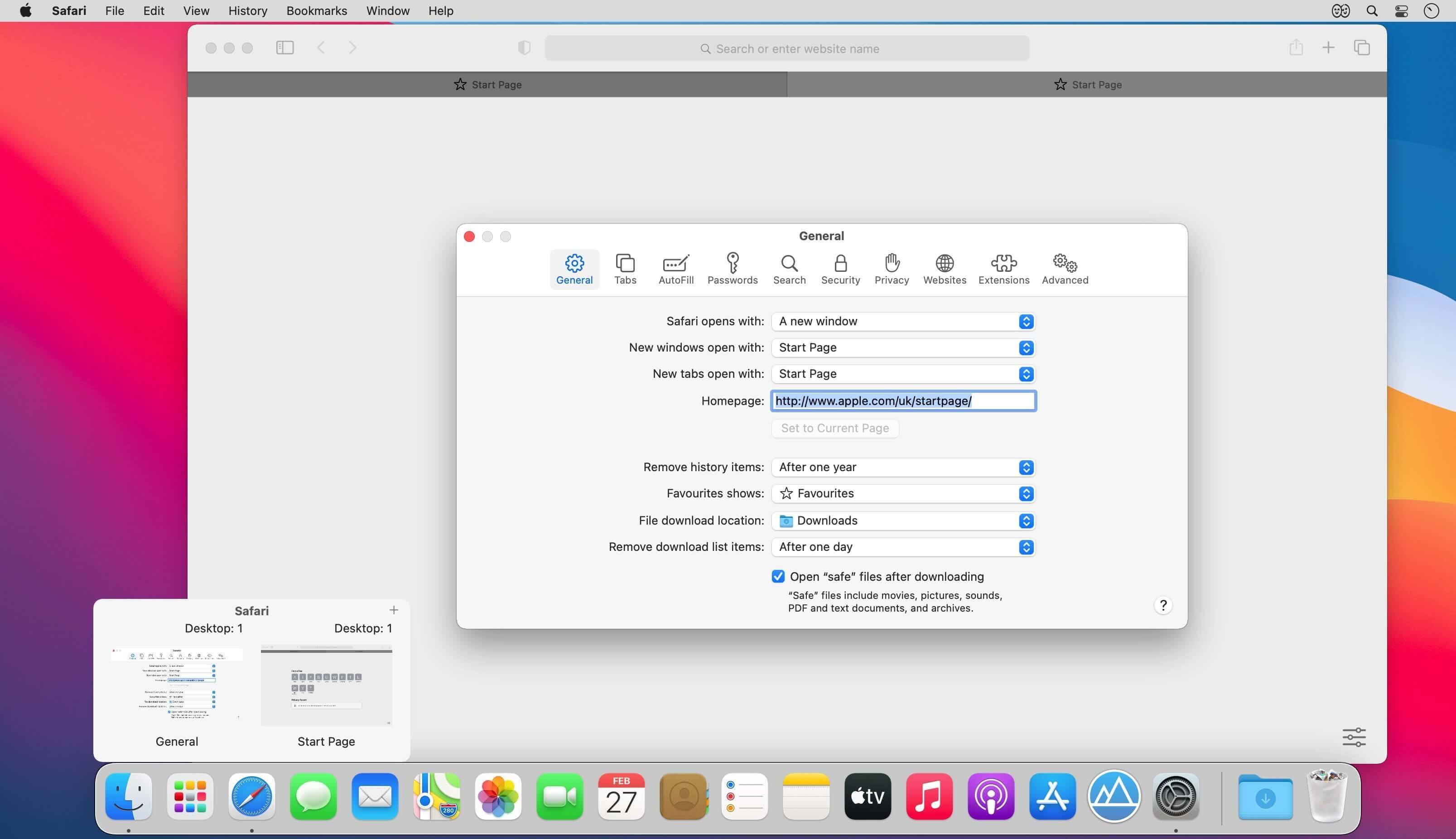Change 'Remove history items' setting dropdown
The width and height of the screenshot is (1456, 839).
click(x=903, y=468)
